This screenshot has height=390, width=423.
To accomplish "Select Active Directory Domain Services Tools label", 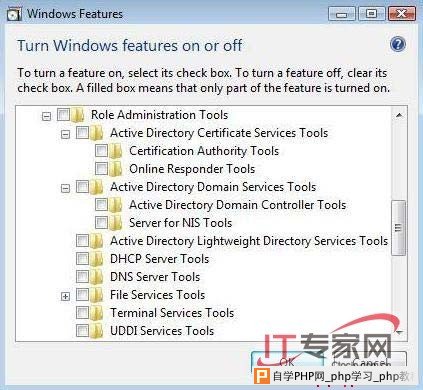I will (x=213, y=187).
